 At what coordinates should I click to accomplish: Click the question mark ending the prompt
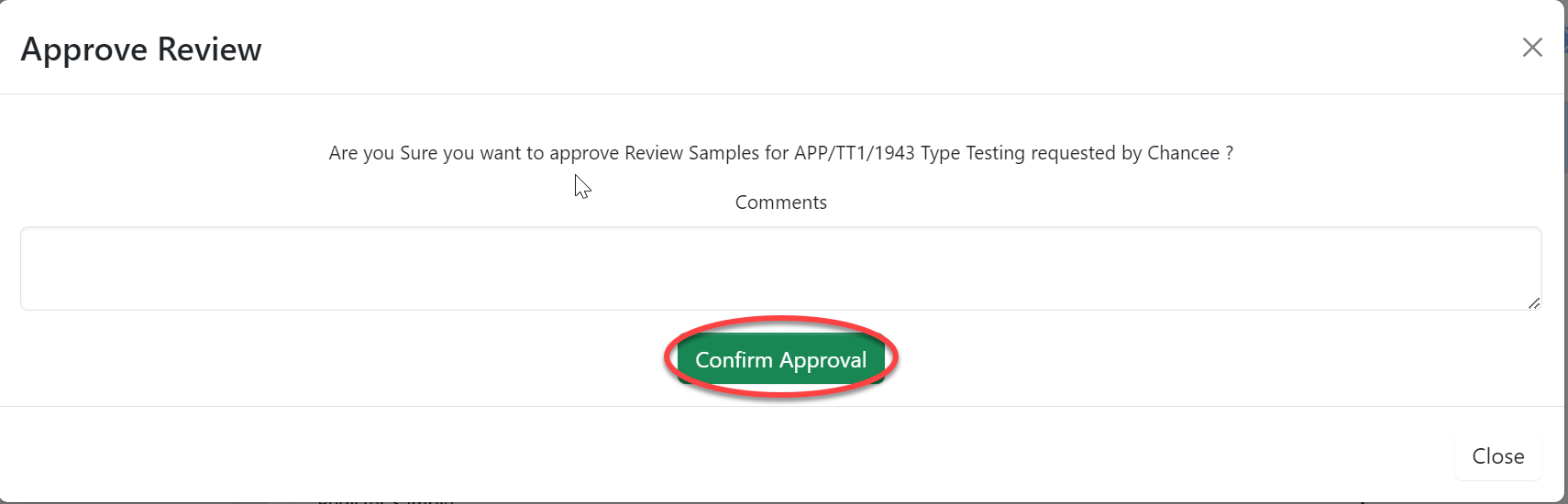click(1230, 153)
